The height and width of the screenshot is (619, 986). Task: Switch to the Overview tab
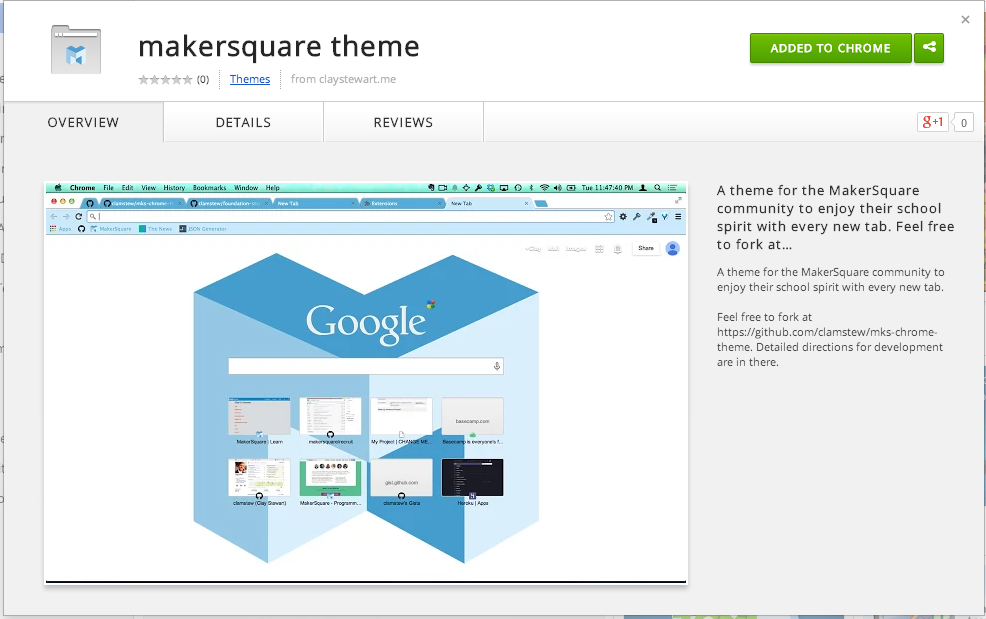[84, 123]
